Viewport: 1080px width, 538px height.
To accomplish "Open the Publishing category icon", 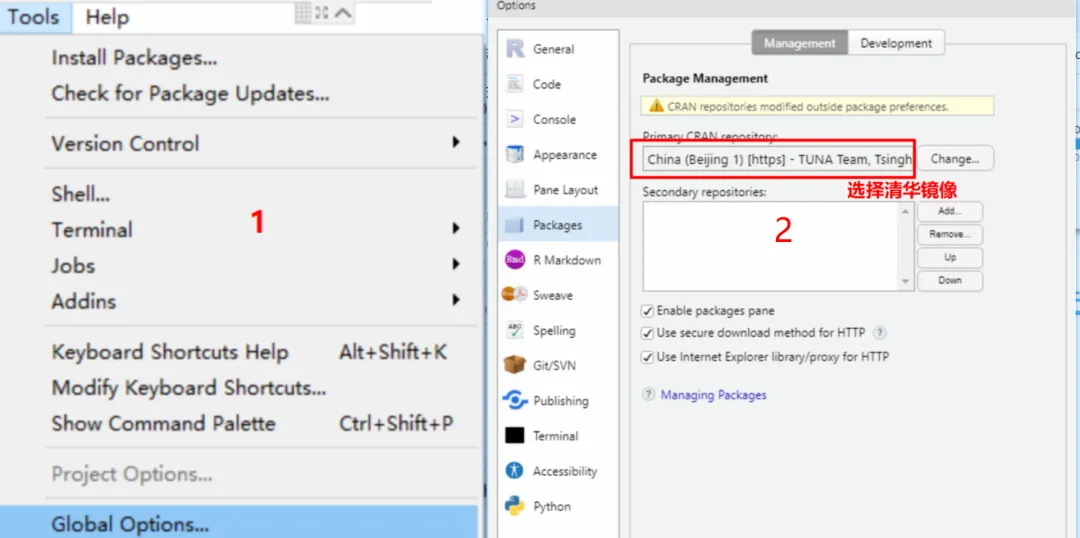I will 515,400.
